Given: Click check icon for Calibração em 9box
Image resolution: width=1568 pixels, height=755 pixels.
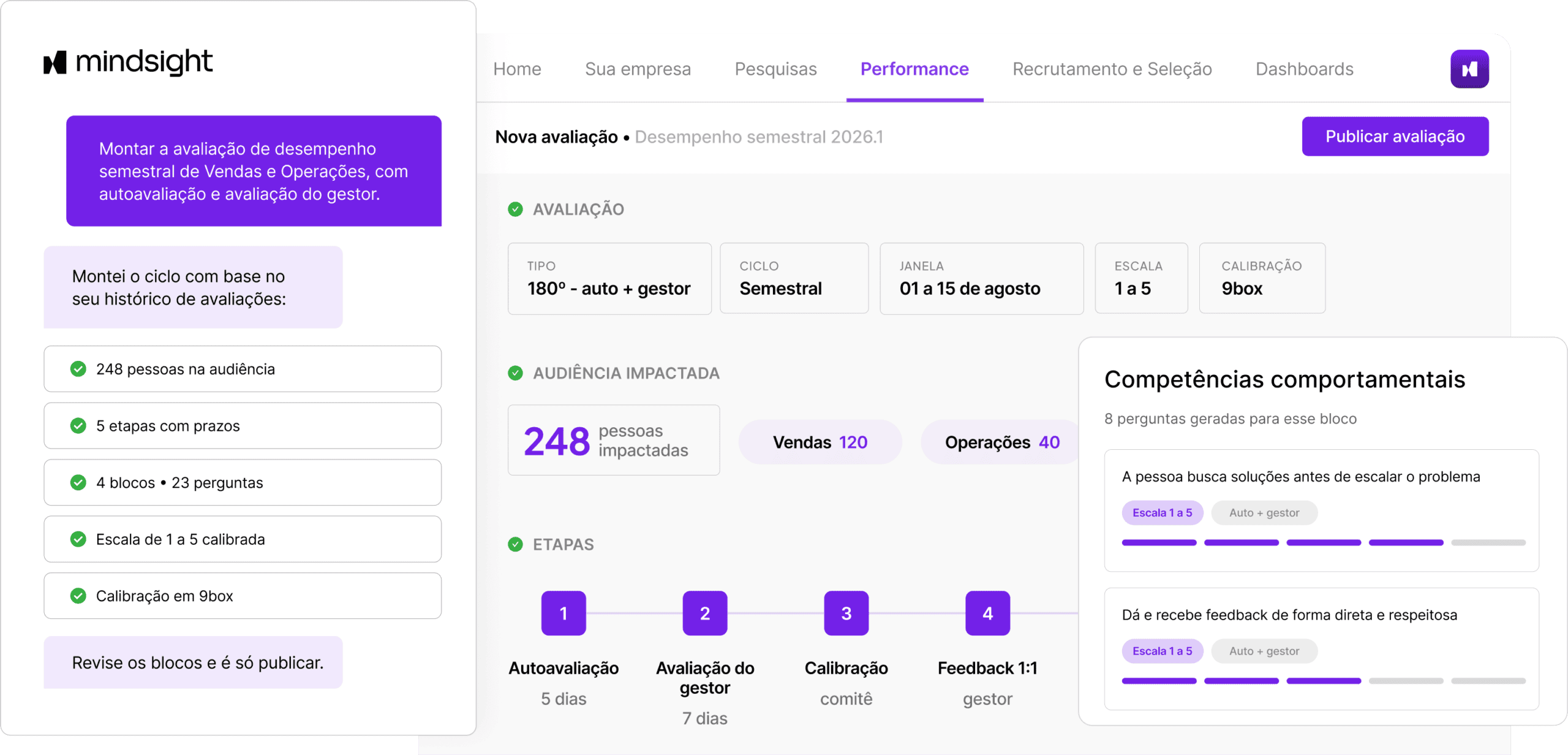Looking at the screenshot, I should [x=78, y=596].
